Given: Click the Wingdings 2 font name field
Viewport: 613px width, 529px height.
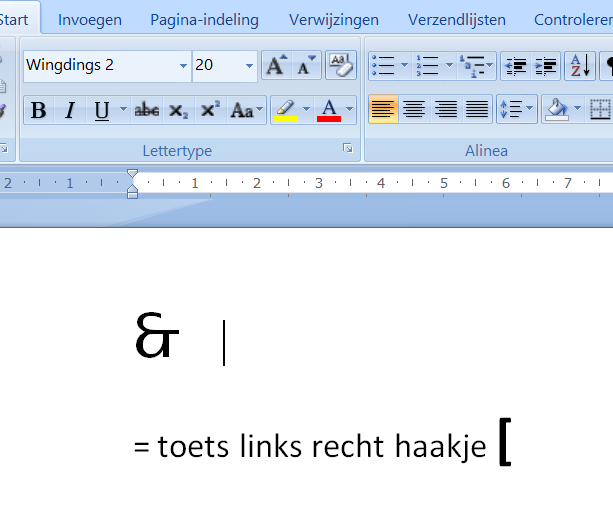Looking at the screenshot, I should (x=100, y=66).
